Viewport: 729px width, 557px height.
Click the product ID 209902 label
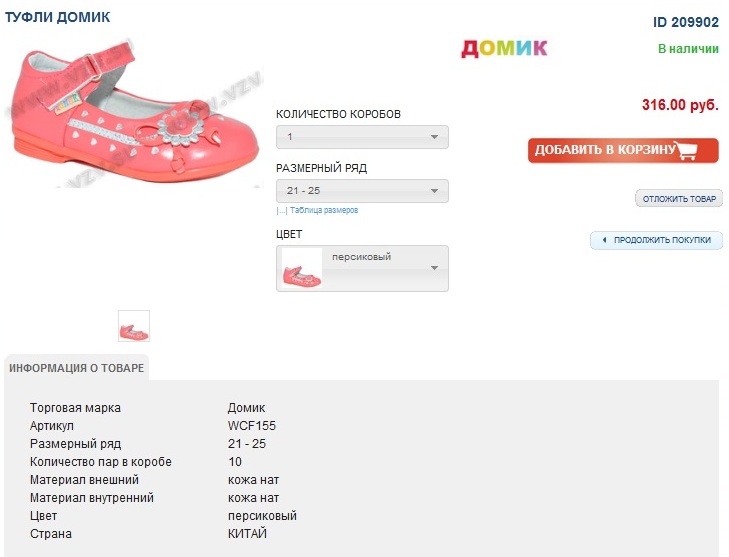pyautogui.click(x=686, y=22)
